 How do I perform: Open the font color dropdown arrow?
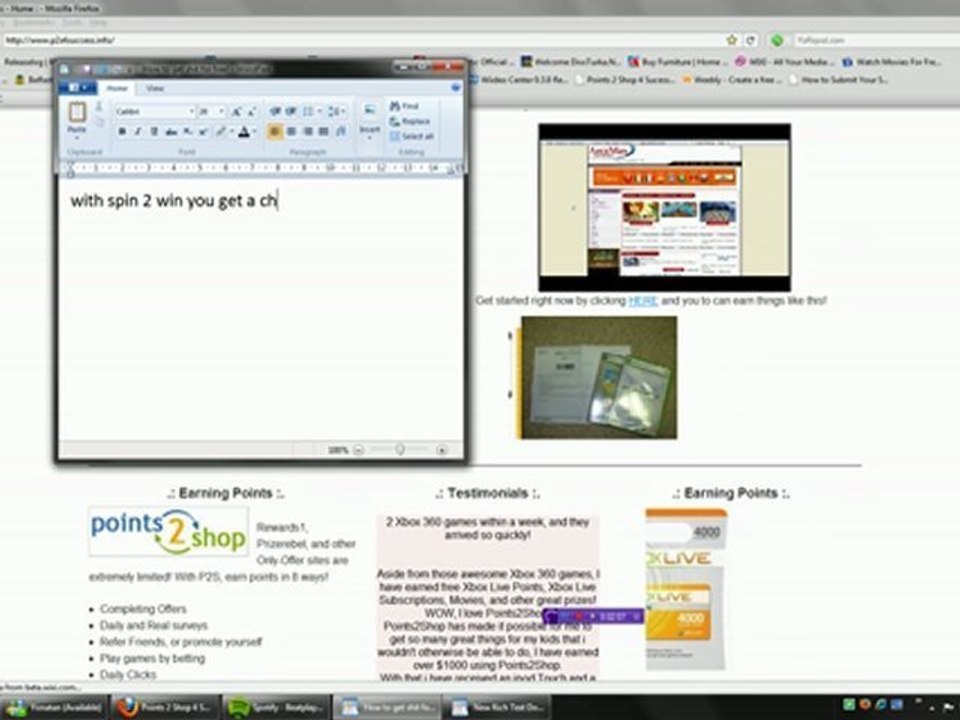[x=254, y=132]
